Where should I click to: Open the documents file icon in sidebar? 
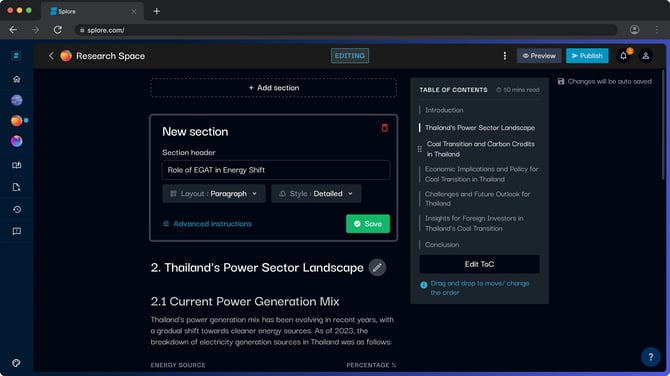[x=17, y=187]
